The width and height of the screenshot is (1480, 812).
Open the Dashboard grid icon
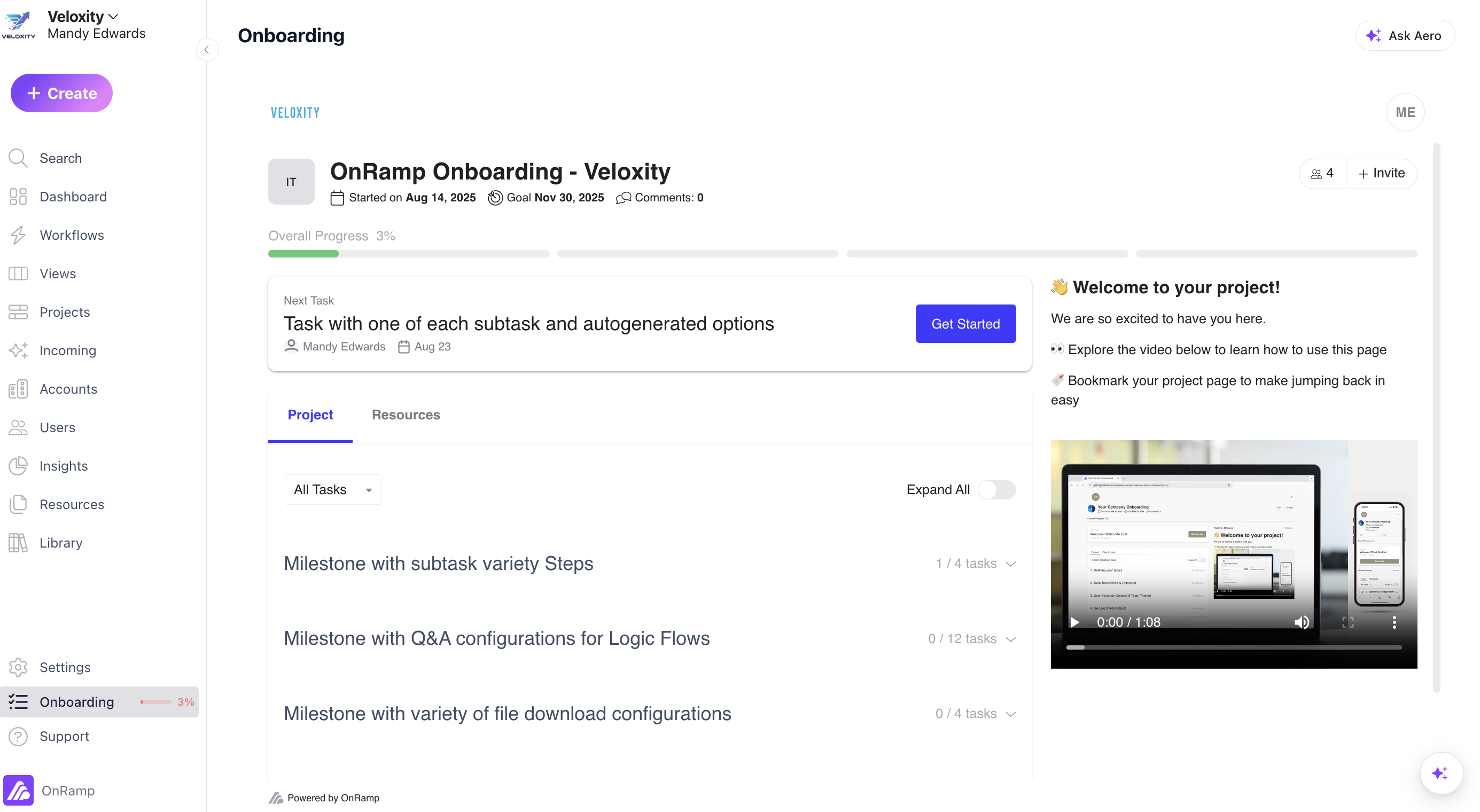tap(18, 197)
